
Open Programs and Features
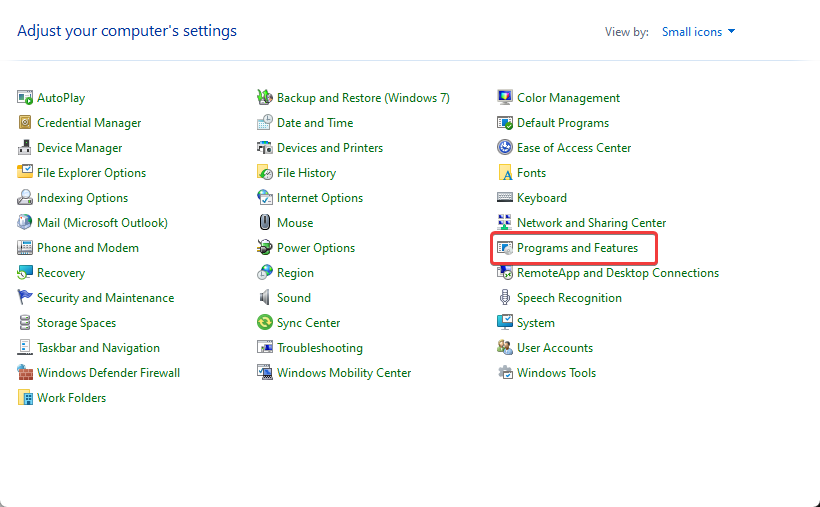(x=577, y=248)
